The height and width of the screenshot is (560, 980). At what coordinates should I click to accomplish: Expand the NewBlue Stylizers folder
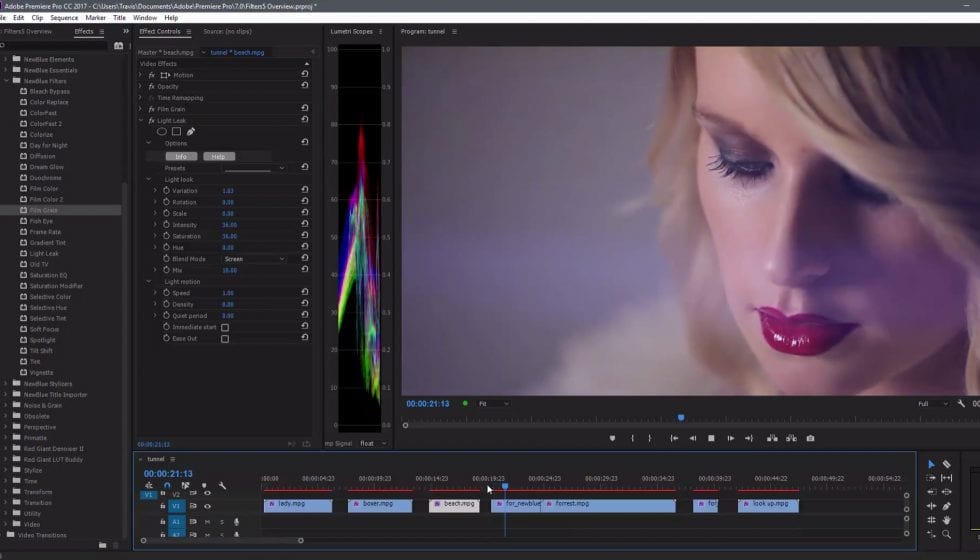point(6,383)
